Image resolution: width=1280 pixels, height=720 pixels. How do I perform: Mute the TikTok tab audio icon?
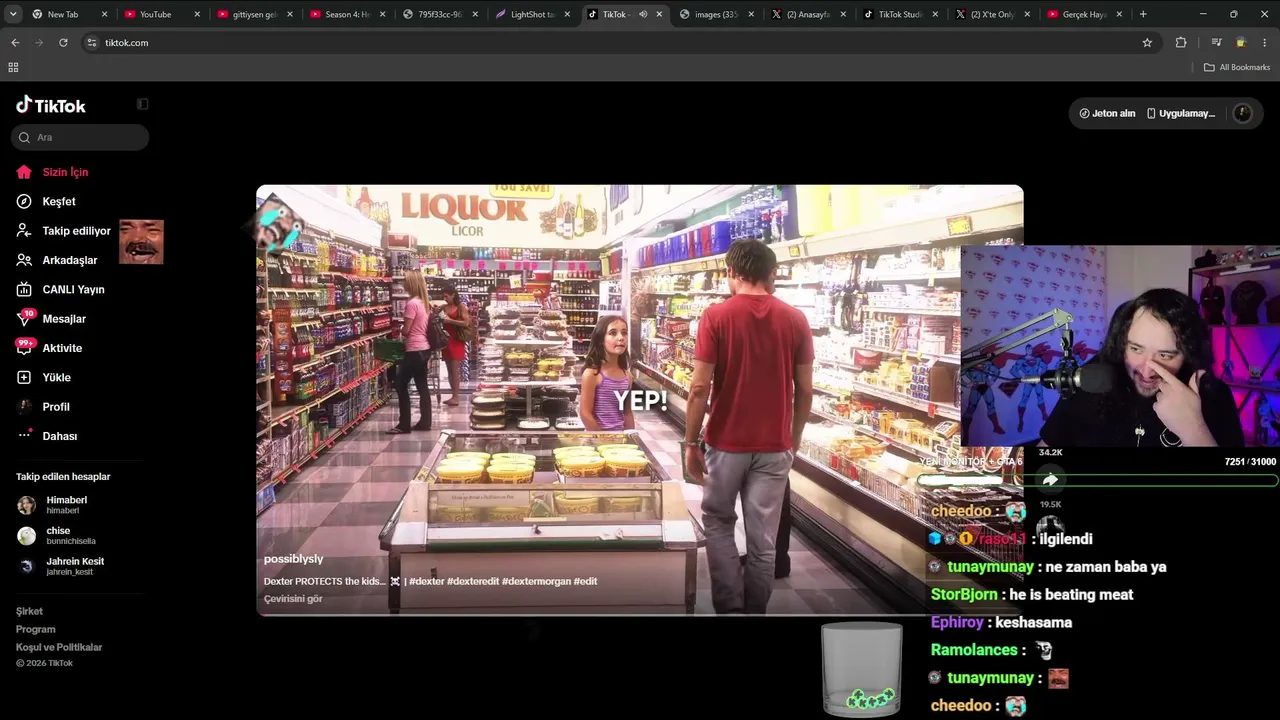[x=643, y=14]
